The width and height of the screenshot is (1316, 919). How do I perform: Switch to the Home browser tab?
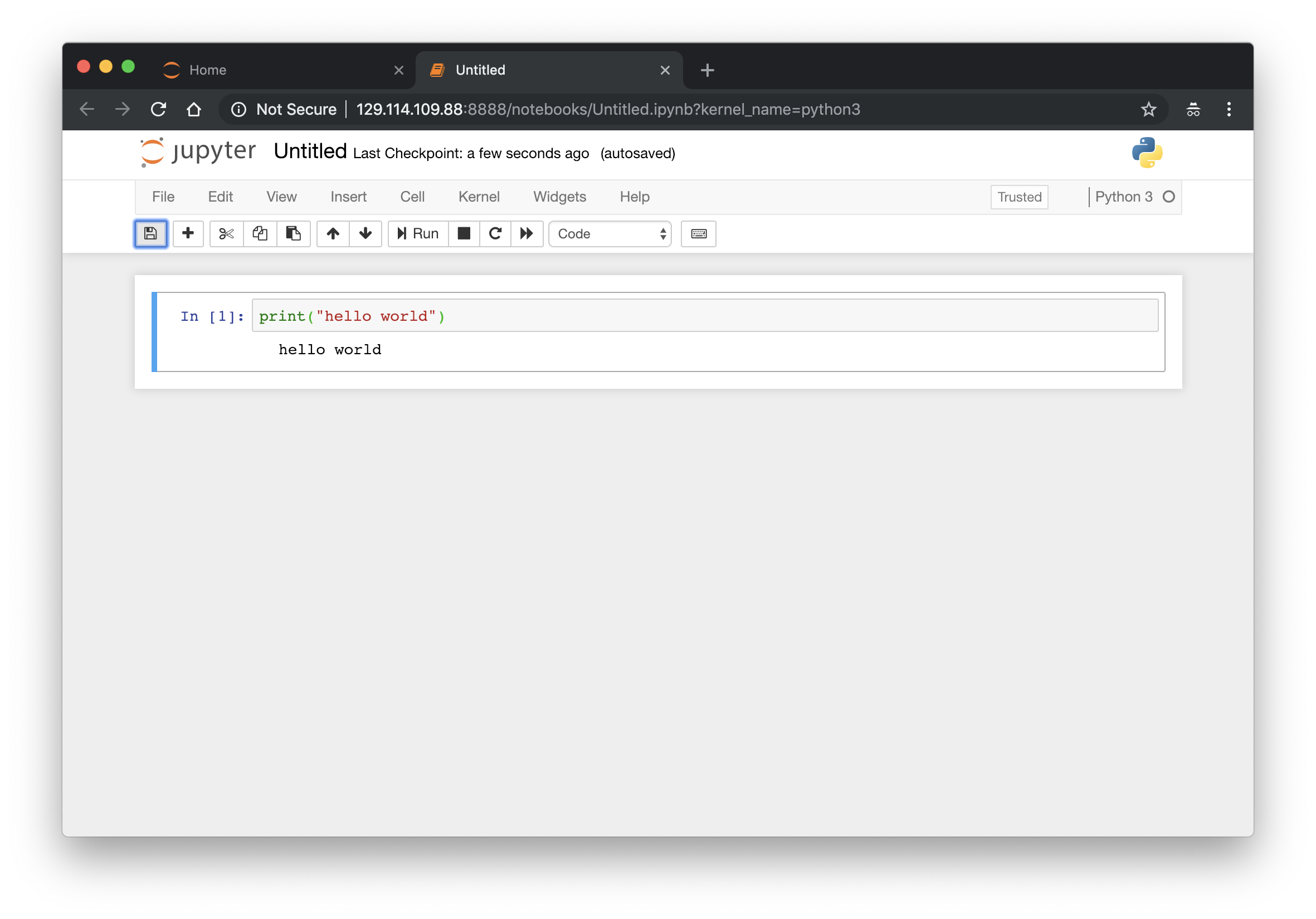pyautogui.click(x=207, y=69)
